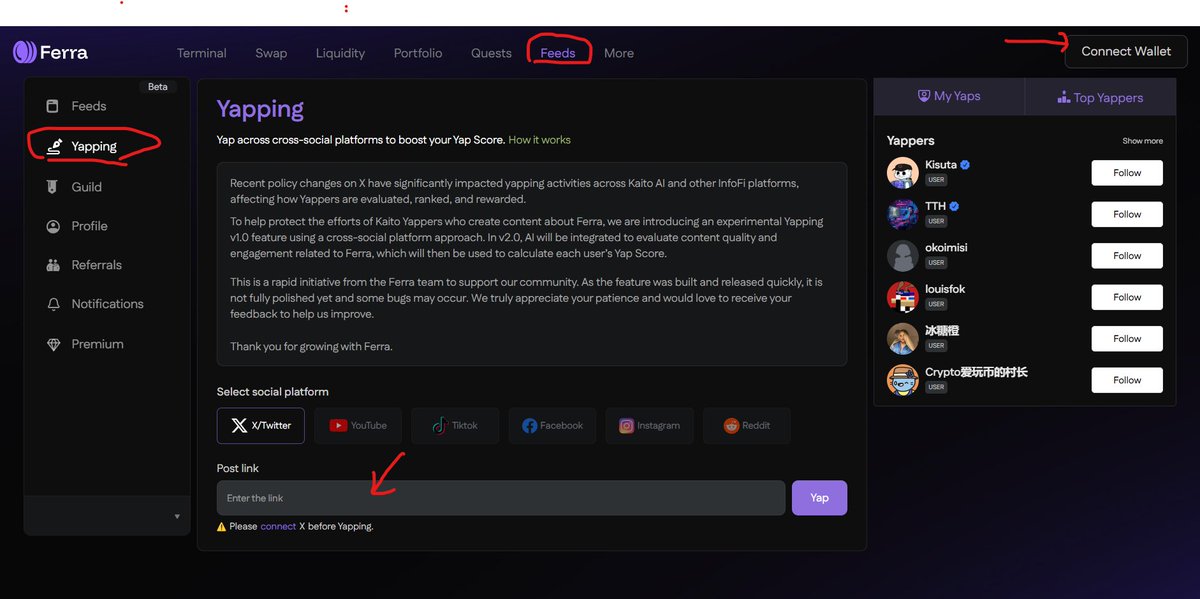Switch to the My Yaps tab
This screenshot has height=599, width=1200.
[949, 96]
